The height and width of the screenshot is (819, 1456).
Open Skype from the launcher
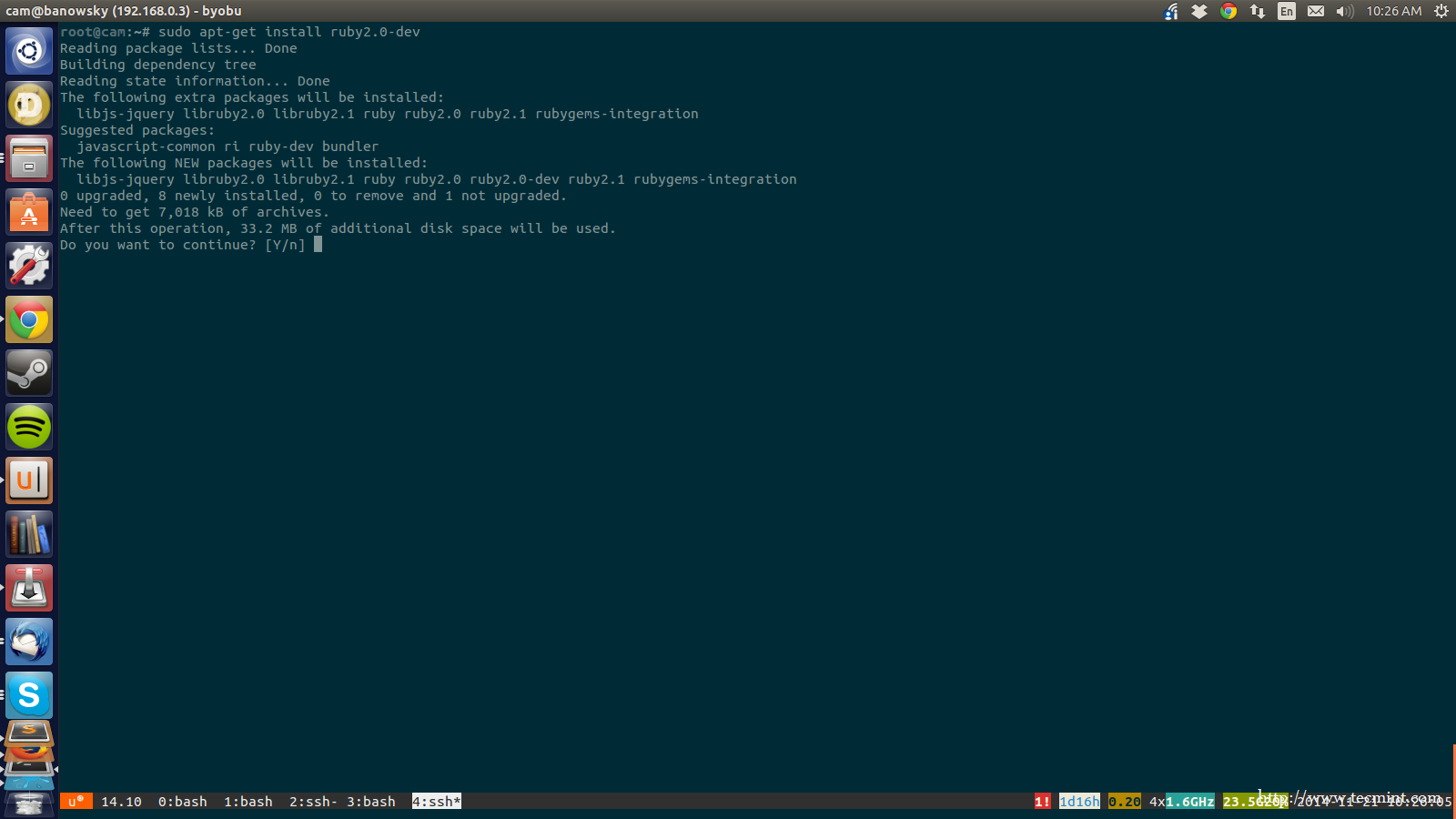point(29,695)
